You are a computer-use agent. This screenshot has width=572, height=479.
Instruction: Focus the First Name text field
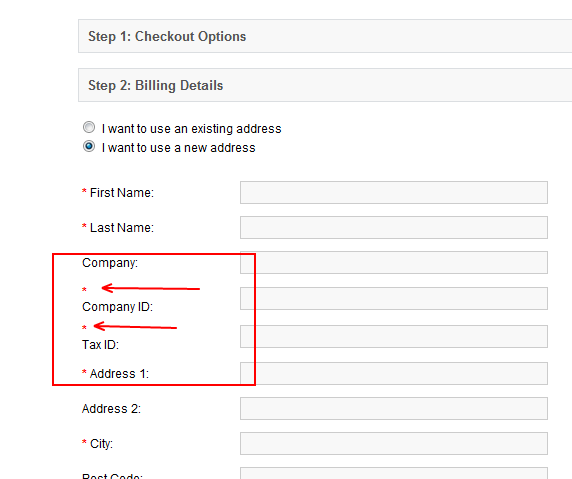tap(394, 193)
